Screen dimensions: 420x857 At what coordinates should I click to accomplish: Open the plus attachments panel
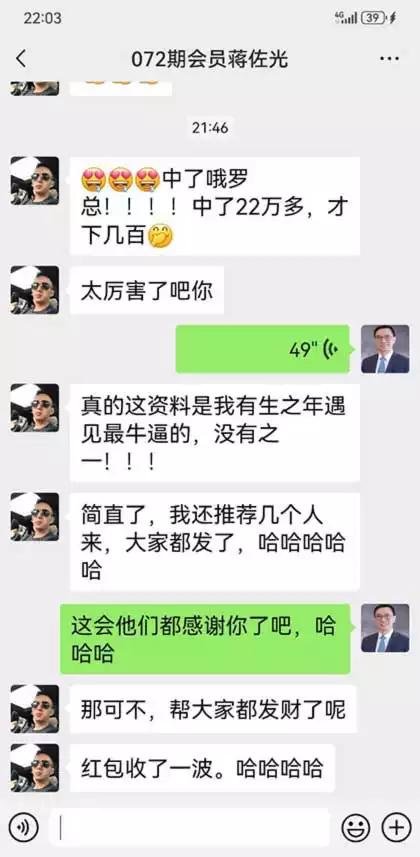coord(396,827)
